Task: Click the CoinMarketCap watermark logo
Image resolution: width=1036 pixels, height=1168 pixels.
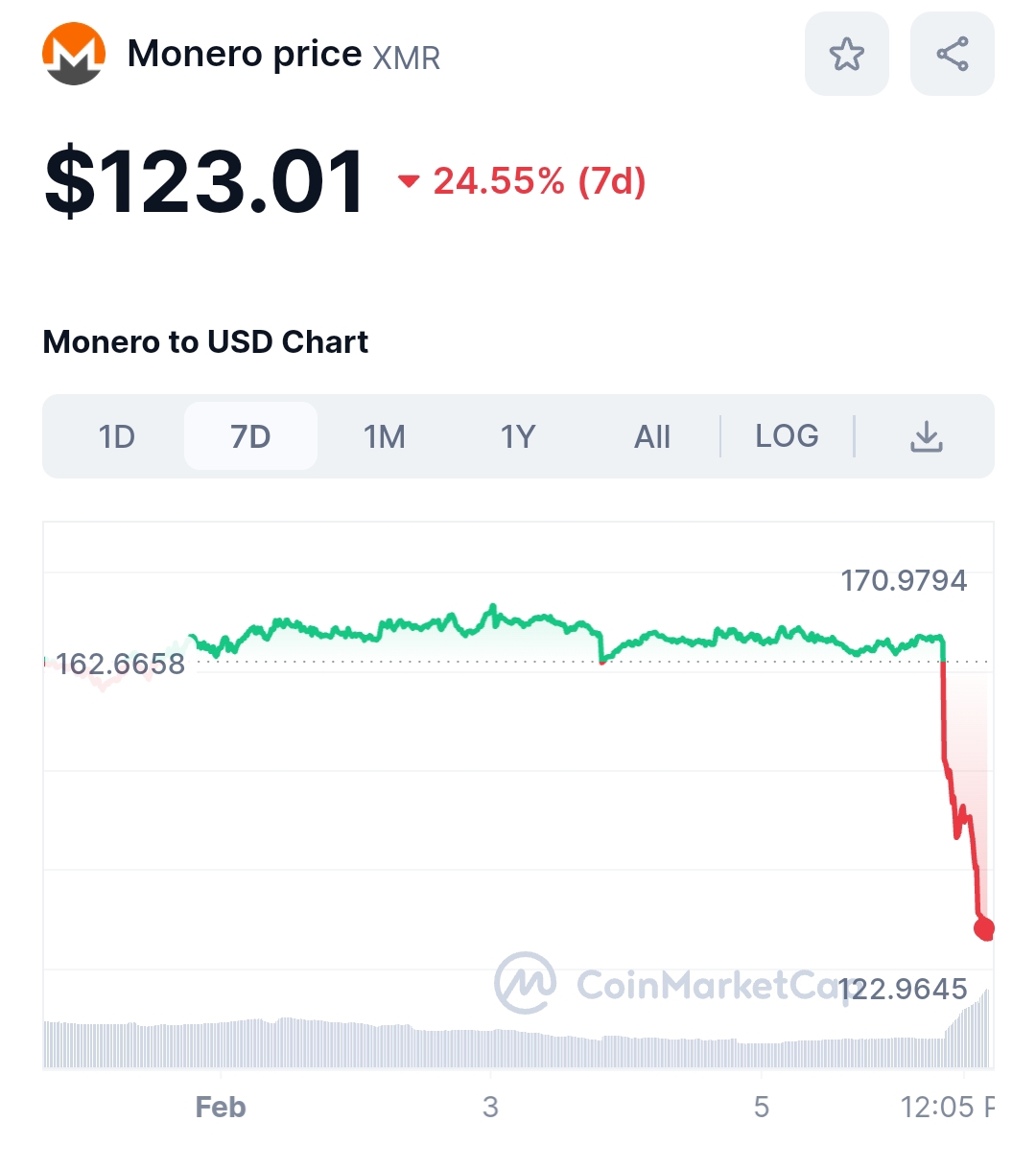Action: 525,983
